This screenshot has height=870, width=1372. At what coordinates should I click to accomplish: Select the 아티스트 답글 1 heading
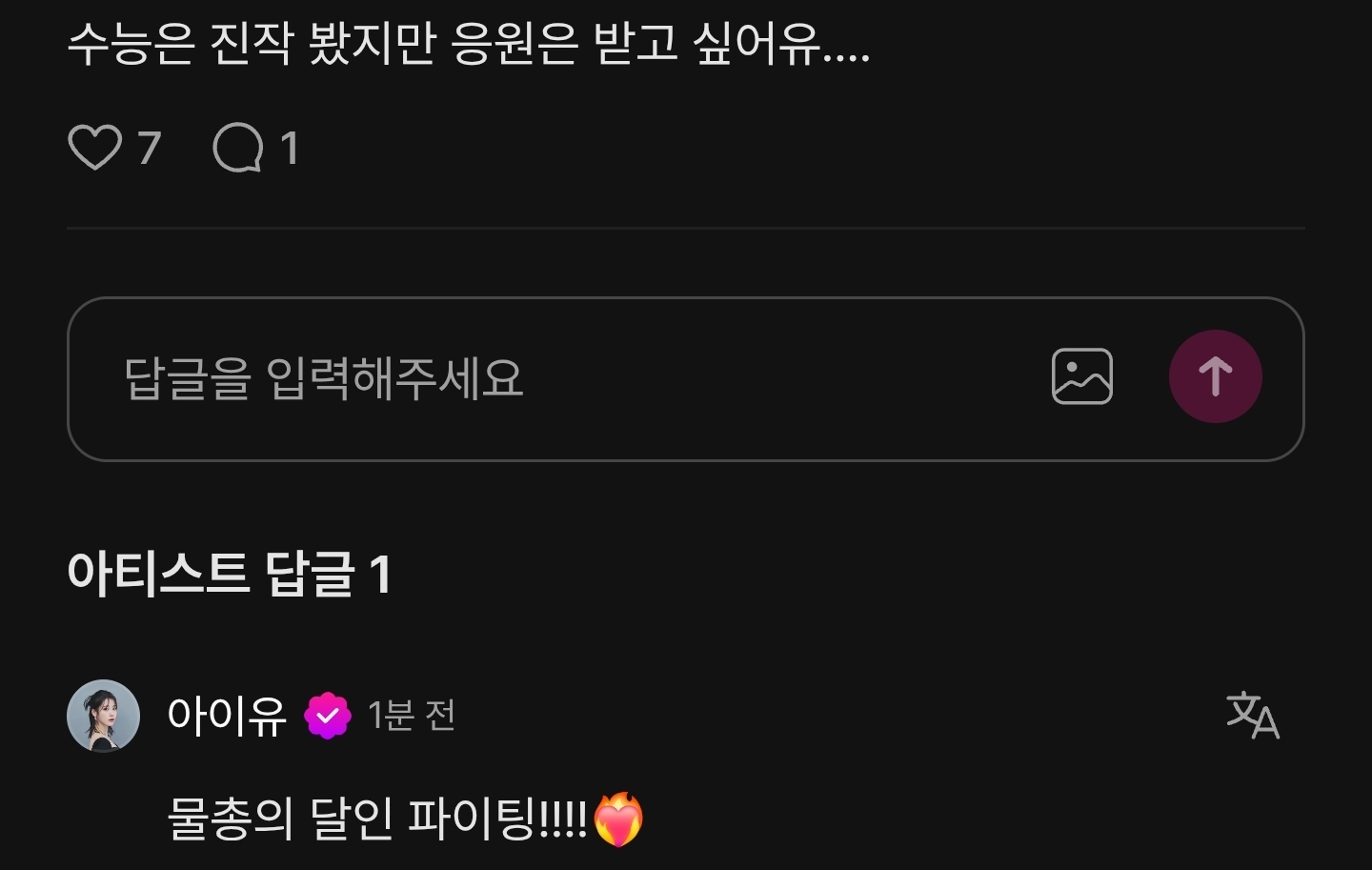point(230,574)
